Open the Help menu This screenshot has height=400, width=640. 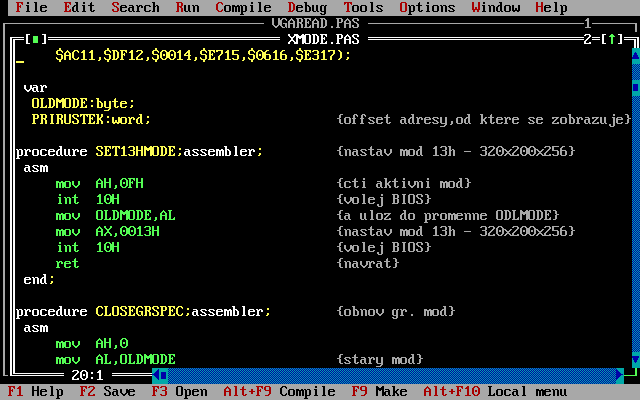[x=551, y=7]
